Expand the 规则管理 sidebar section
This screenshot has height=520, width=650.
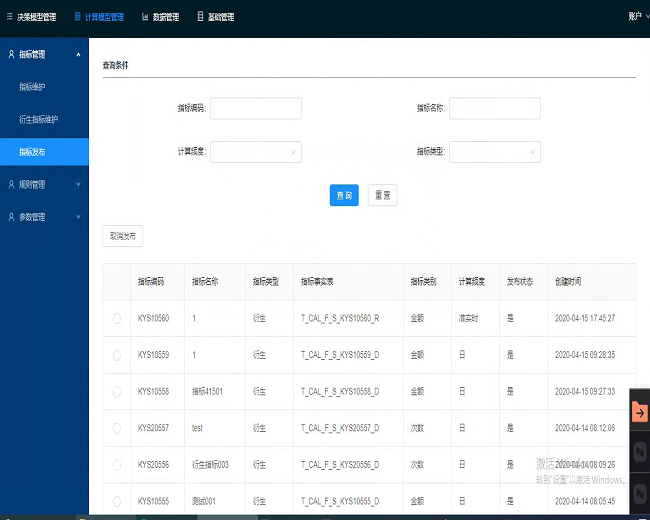click(x=44, y=184)
